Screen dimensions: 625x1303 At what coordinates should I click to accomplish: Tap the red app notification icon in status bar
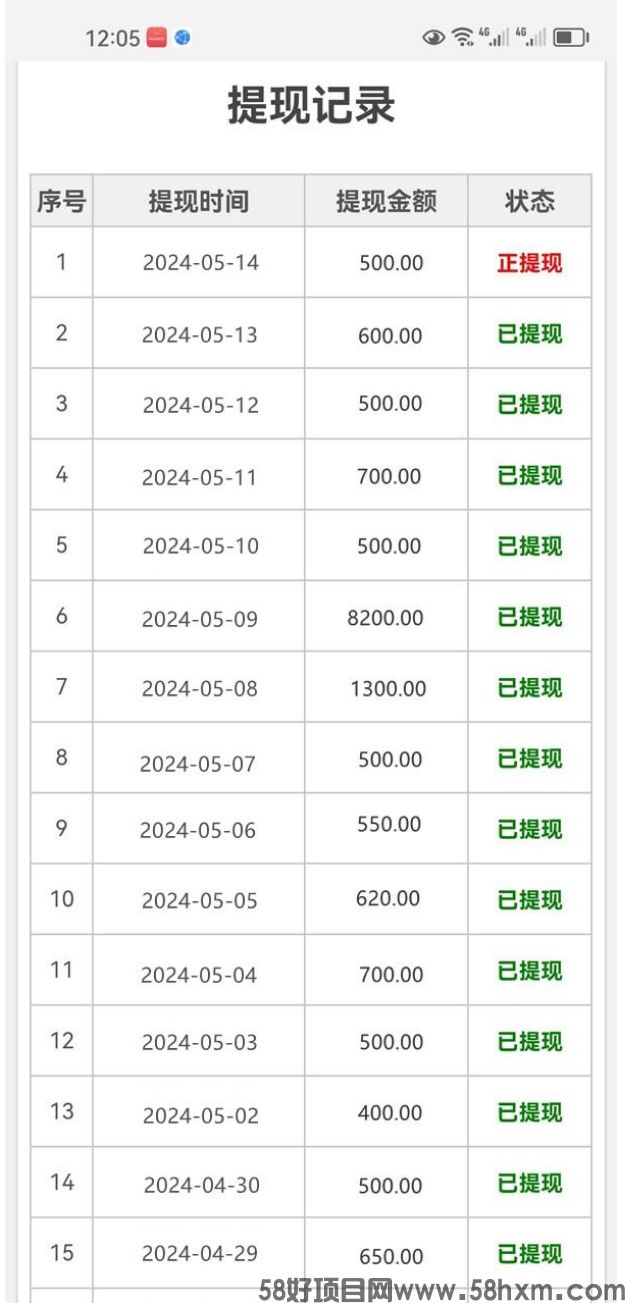coord(156,38)
